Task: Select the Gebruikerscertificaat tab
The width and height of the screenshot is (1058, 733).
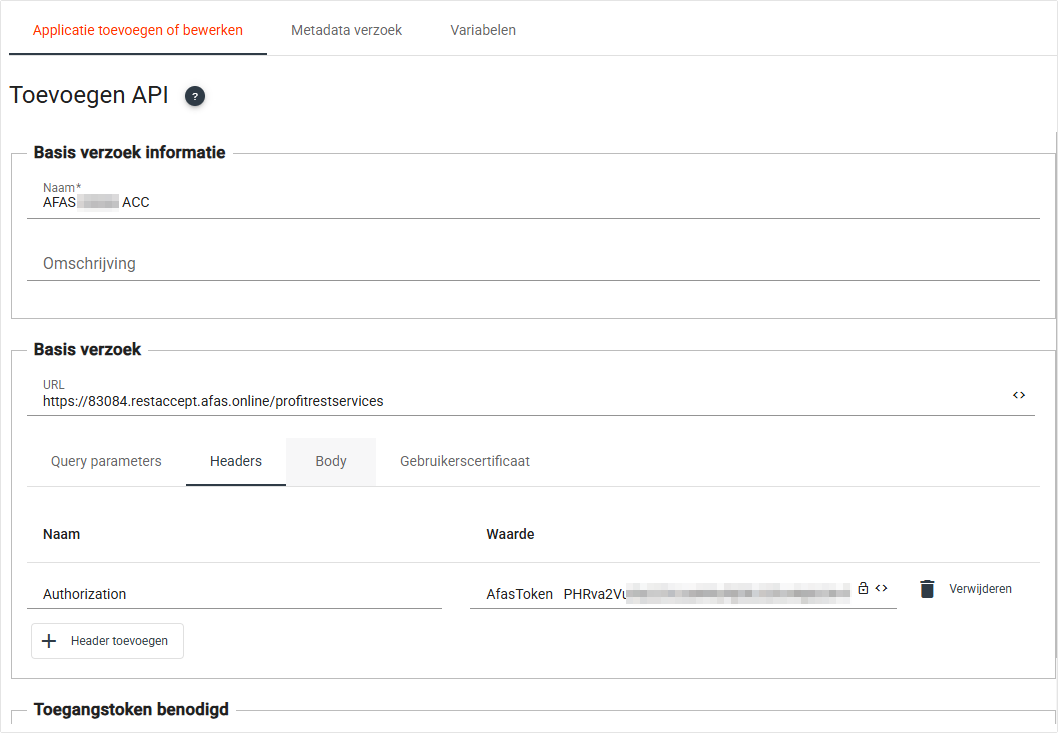Action: click(465, 461)
